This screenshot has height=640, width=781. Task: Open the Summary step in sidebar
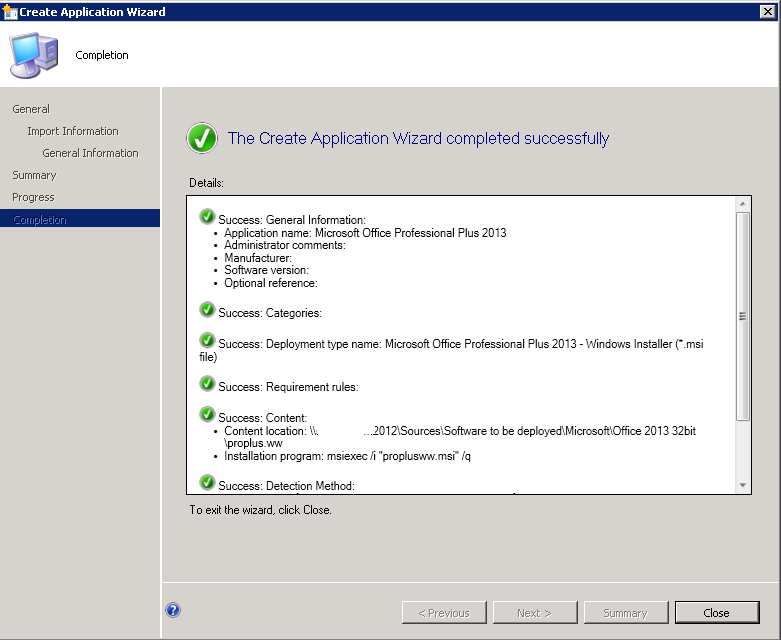click(34, 175)
